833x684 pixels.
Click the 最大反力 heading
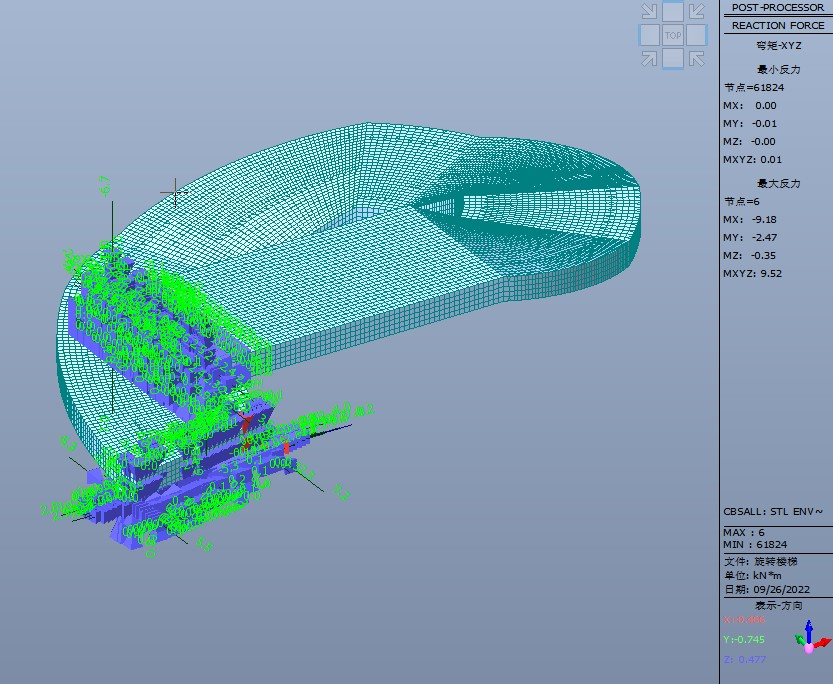click(778, 184)
